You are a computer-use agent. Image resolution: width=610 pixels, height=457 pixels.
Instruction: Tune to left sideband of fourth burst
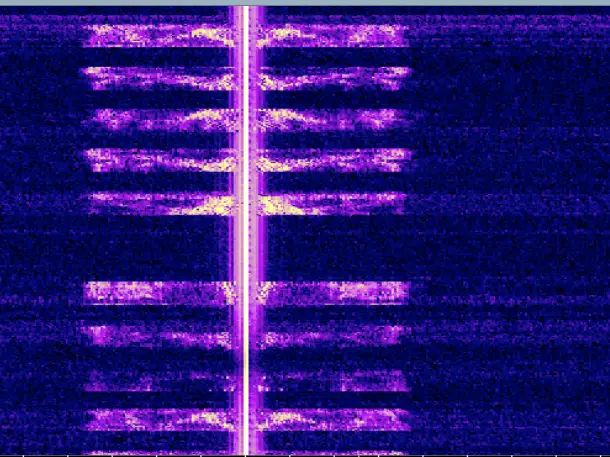(x=160, y=159)
